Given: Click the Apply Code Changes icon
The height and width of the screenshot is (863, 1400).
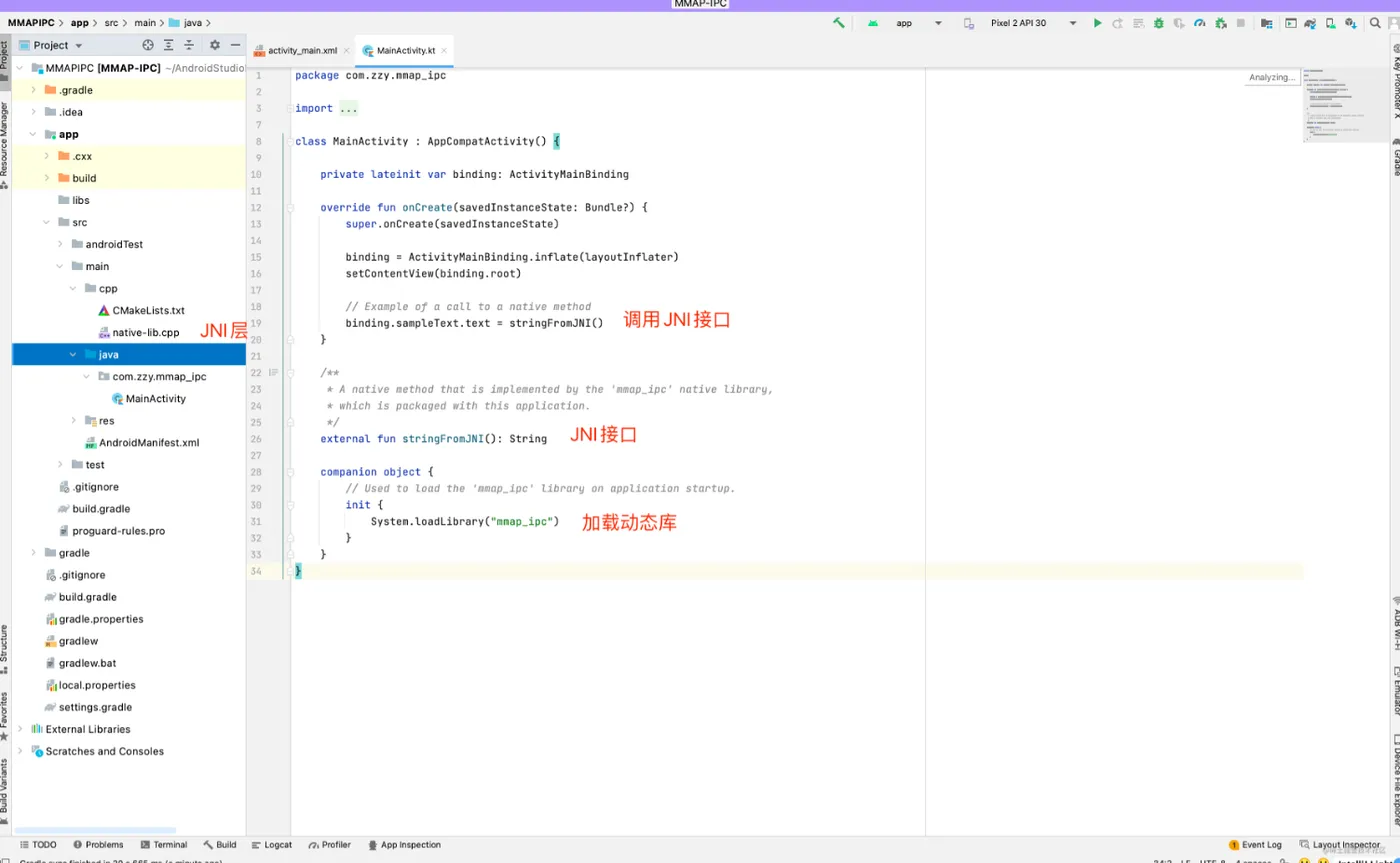Looking at the screenshot, I should pos(1138,23).
